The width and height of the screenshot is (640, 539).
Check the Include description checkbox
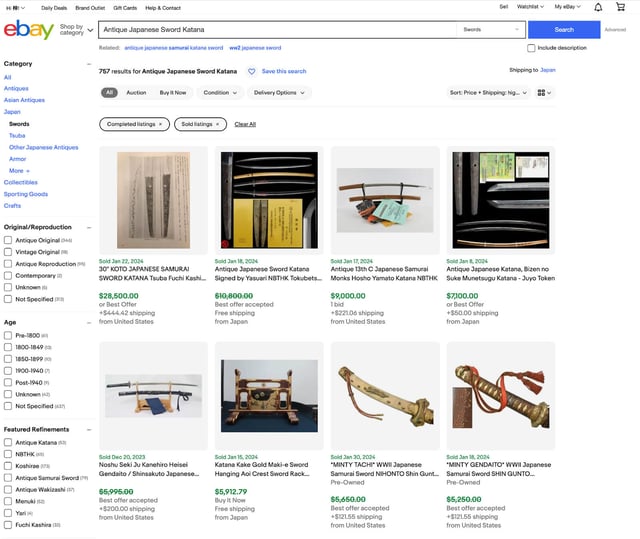[531, 48]
